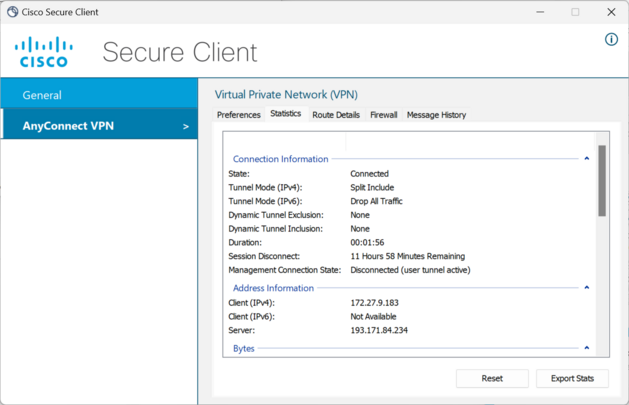Viewport: 629px width, 405px height.
Task: Select General in the sidebar
Action: click(99, 95)
